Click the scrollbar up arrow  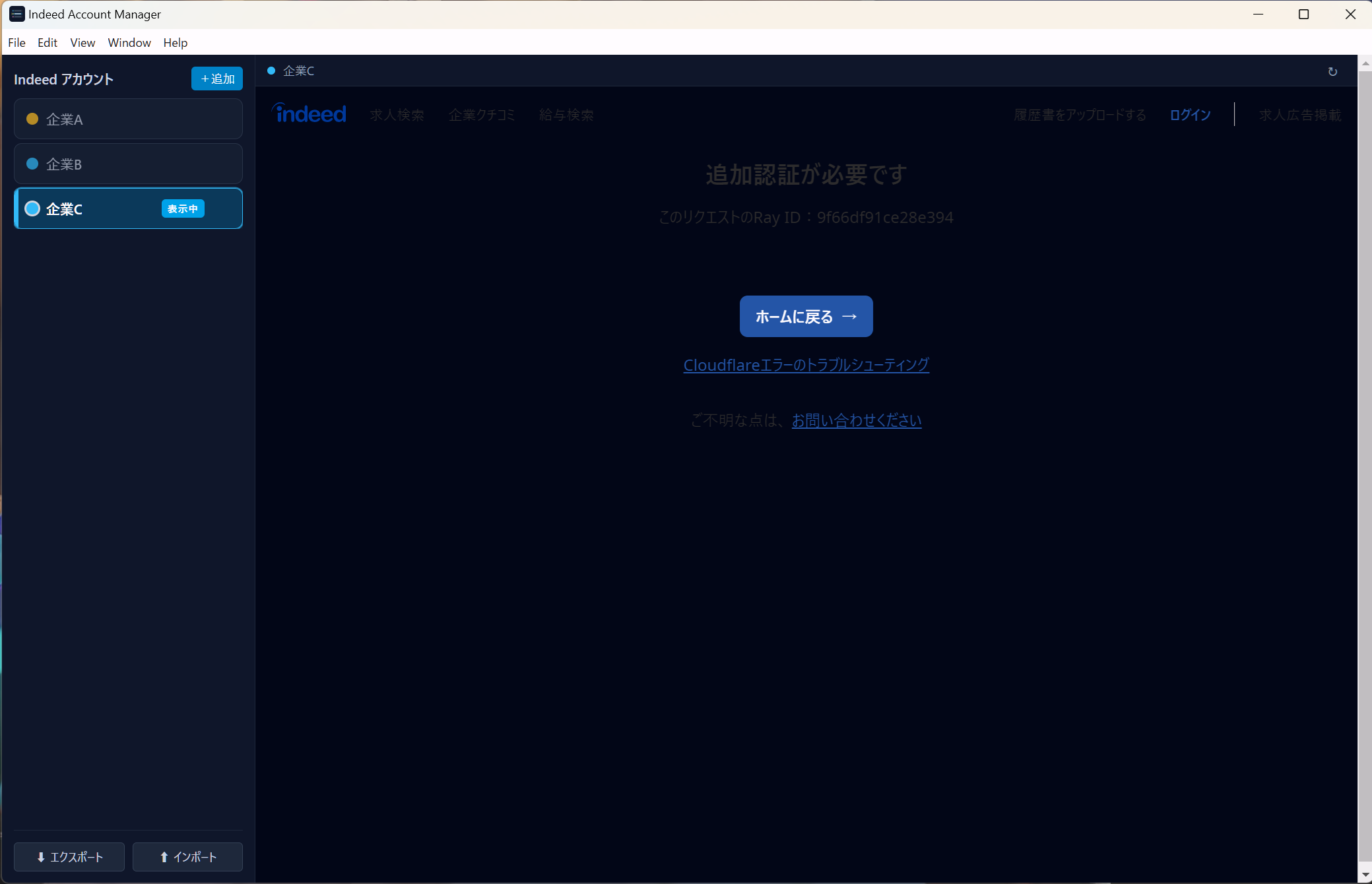[x=1365, y=63]
